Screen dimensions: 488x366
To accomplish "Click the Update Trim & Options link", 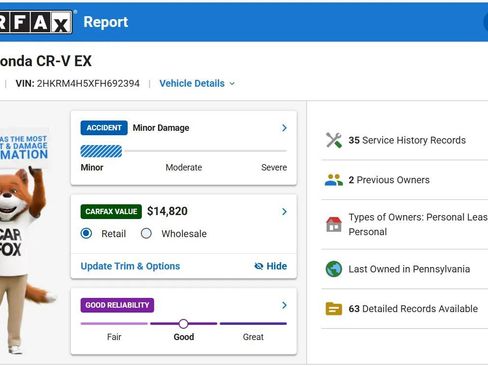I will pos(130,266).
